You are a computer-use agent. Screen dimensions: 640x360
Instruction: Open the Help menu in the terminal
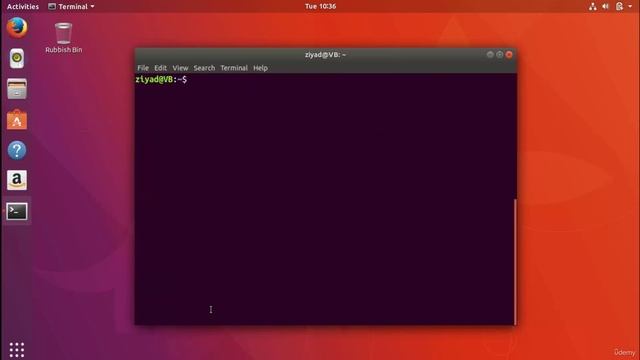pos(260,68)
